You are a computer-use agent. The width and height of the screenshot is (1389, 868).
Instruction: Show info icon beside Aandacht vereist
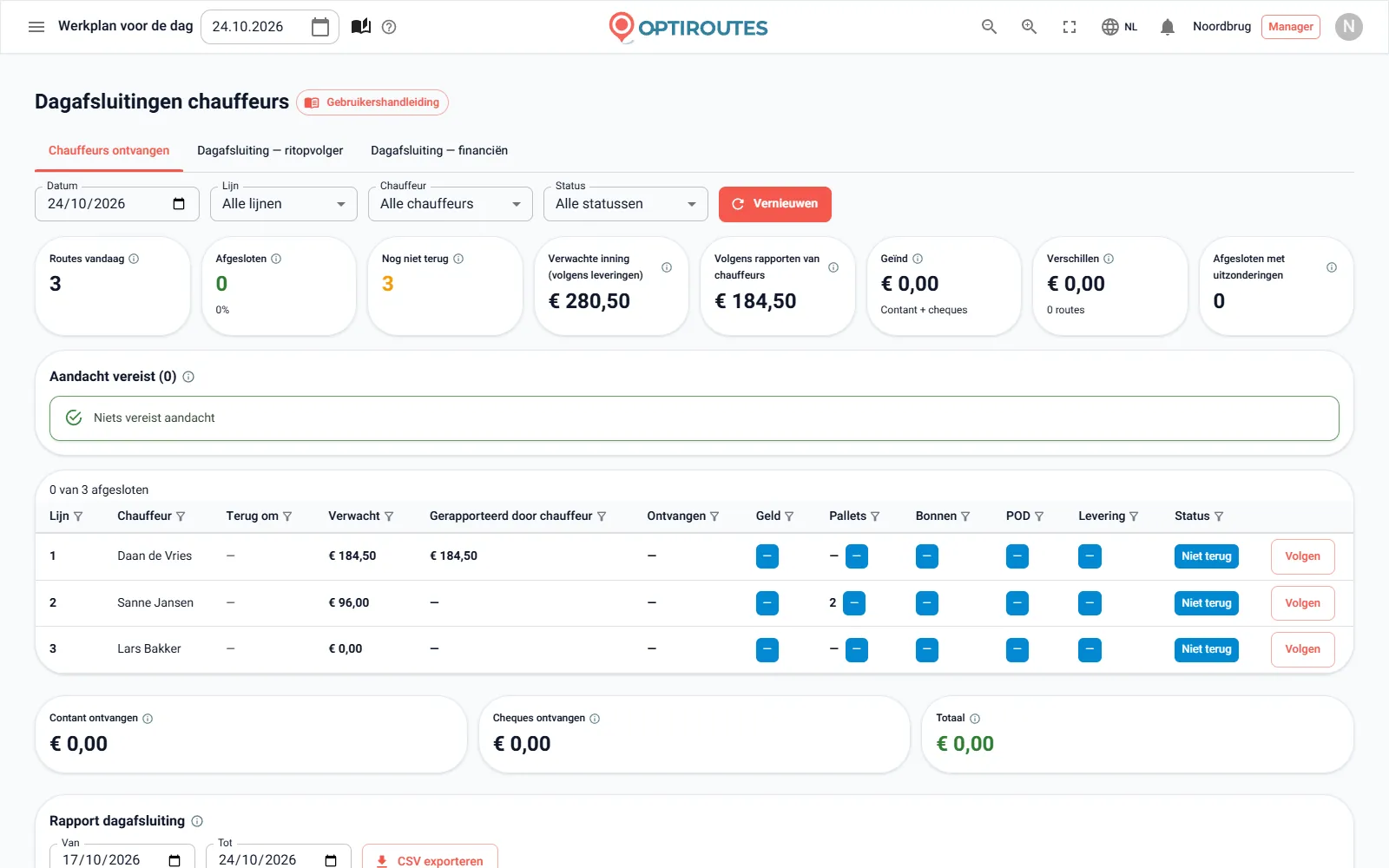click(188, 377)
